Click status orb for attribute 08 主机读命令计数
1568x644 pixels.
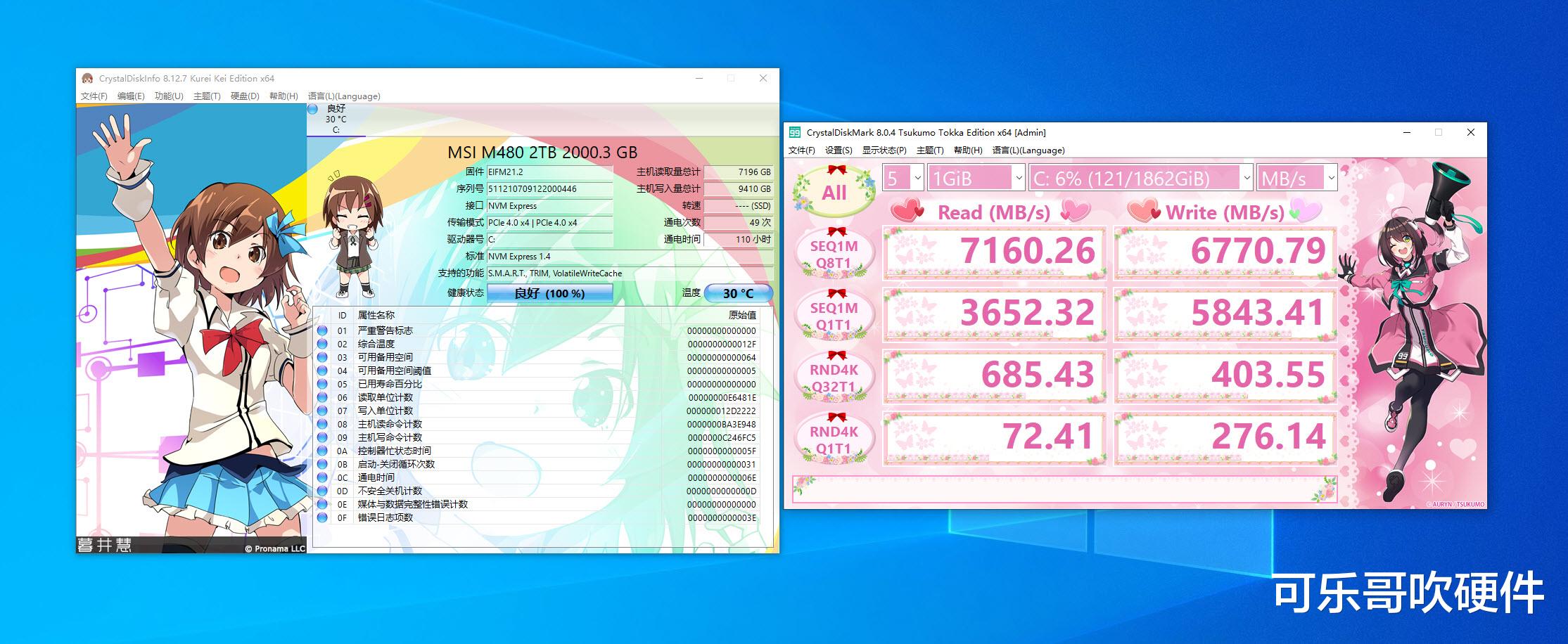click(x=322, y=424)
